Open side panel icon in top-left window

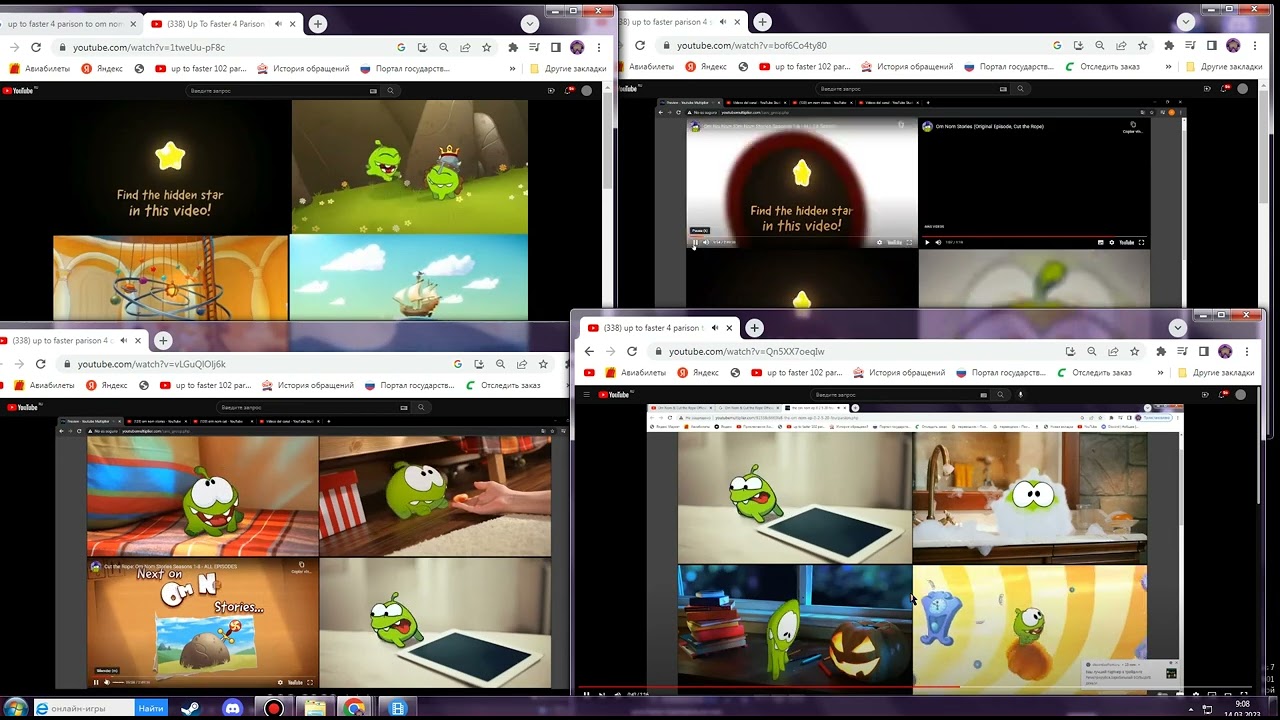(x=556, y=47)
